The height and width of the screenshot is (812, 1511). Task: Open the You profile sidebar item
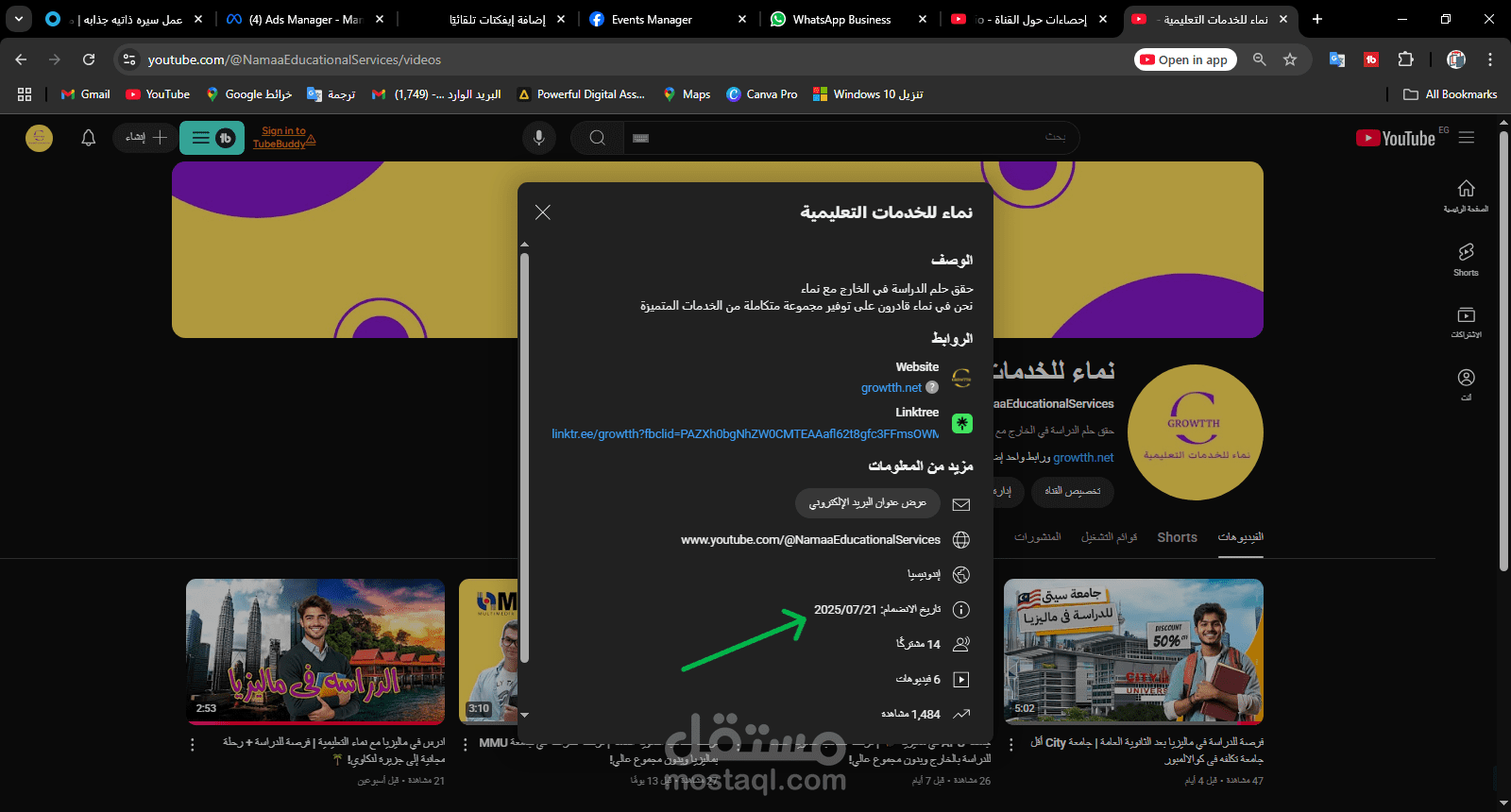point(1466,384)
